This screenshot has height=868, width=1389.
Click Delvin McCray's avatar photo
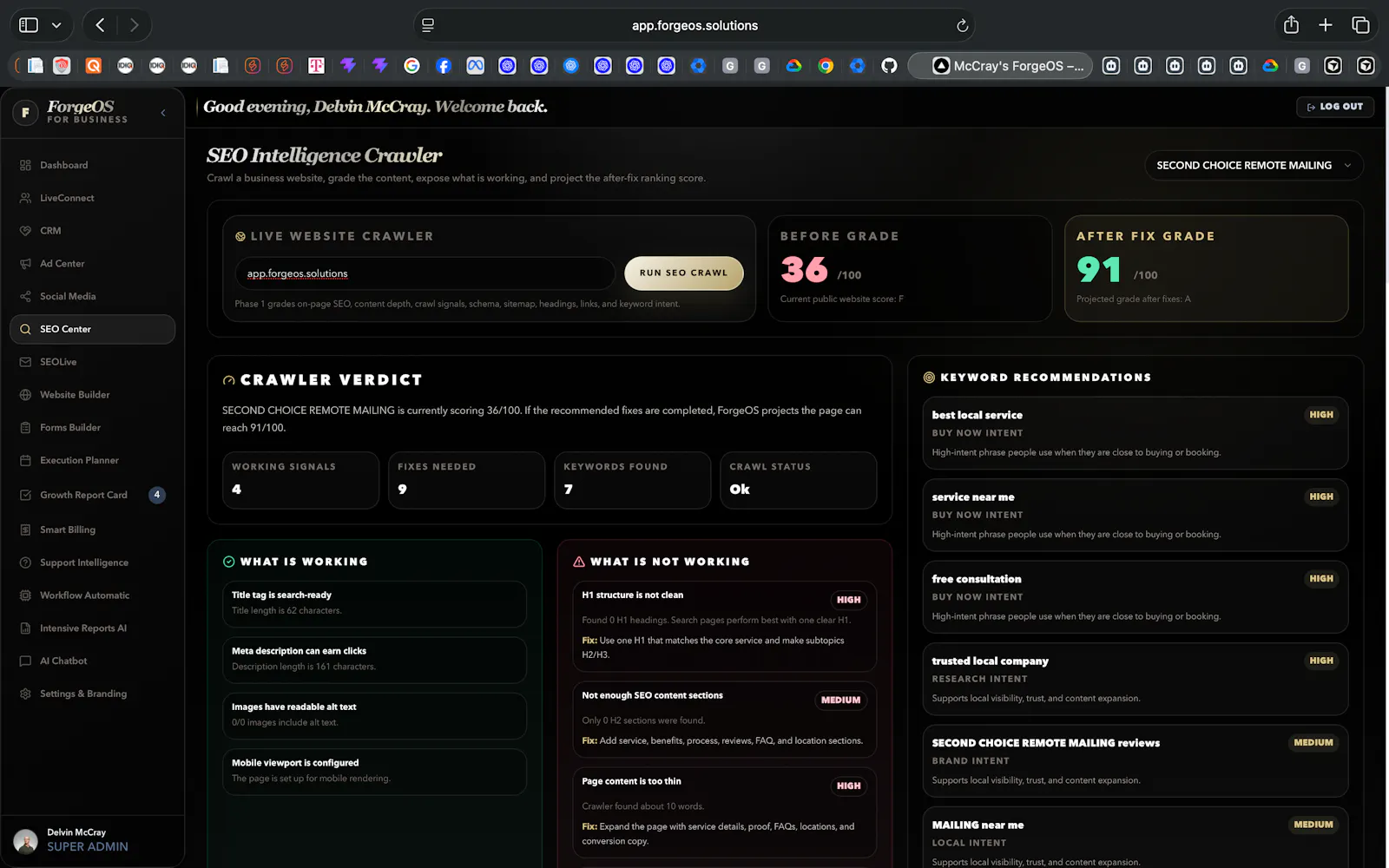pyautogui.click(x=26, y=840)
